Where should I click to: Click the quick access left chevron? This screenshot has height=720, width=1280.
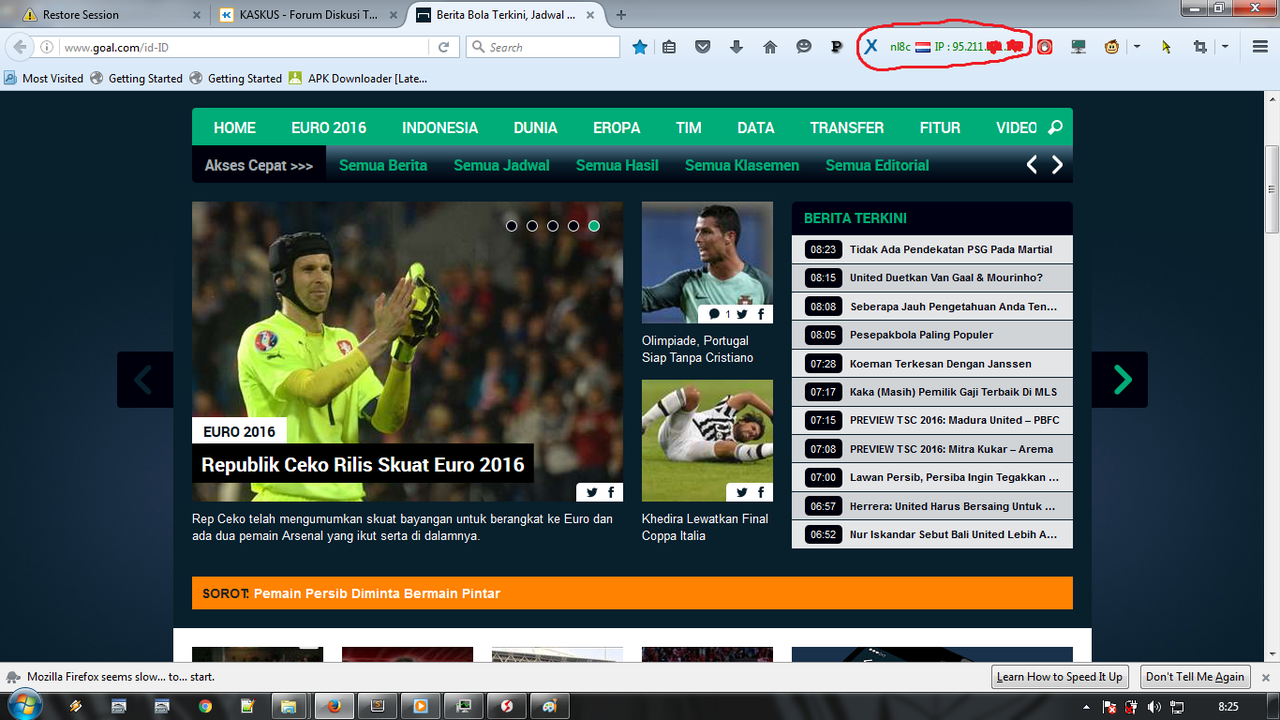point(1032,166)
